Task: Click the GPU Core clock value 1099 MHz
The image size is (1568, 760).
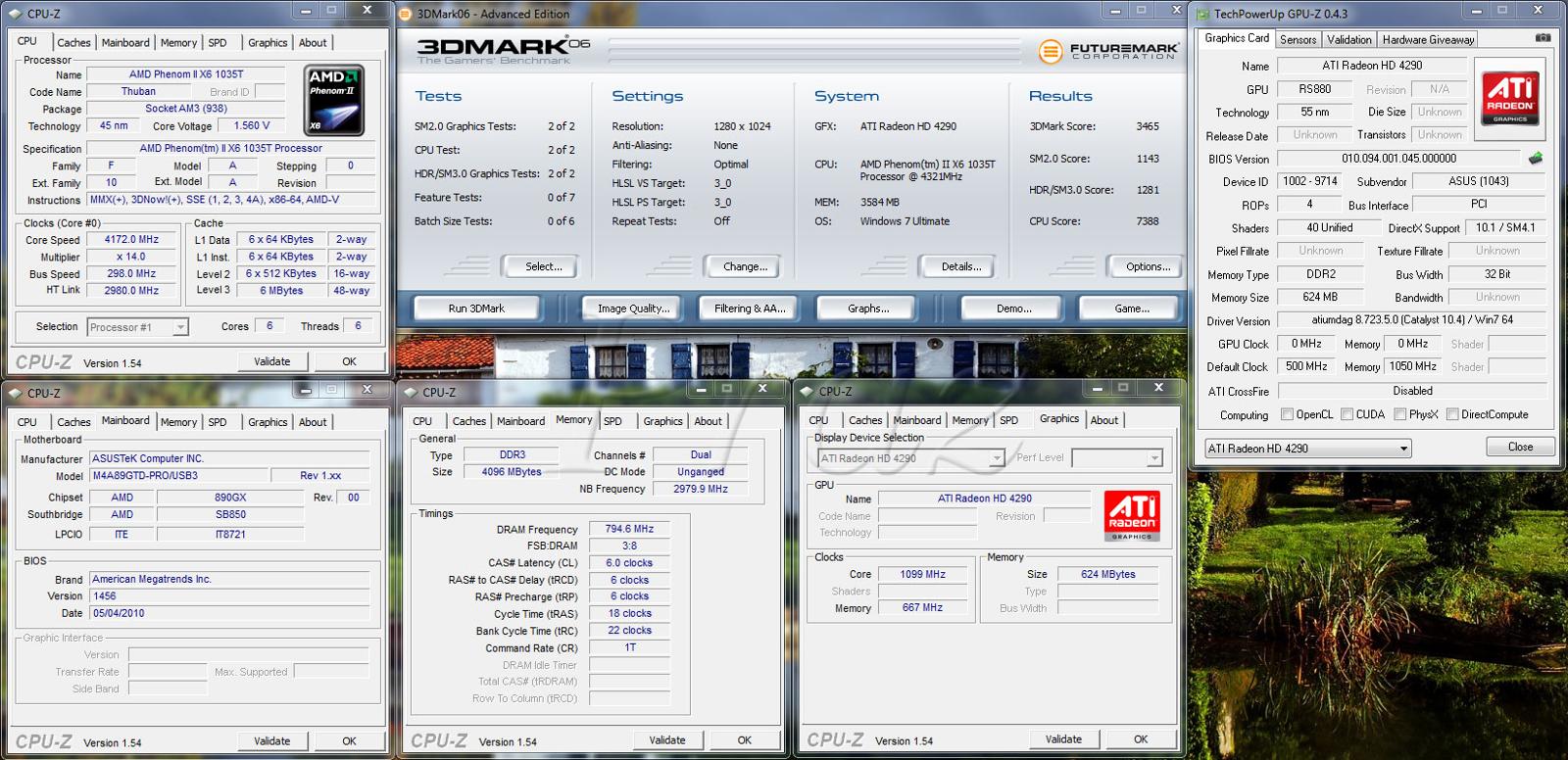Action: [x=923, y=575]
